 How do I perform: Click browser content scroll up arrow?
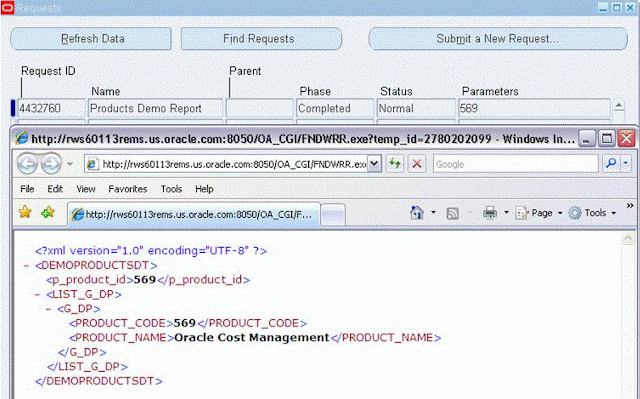point(628,239)
